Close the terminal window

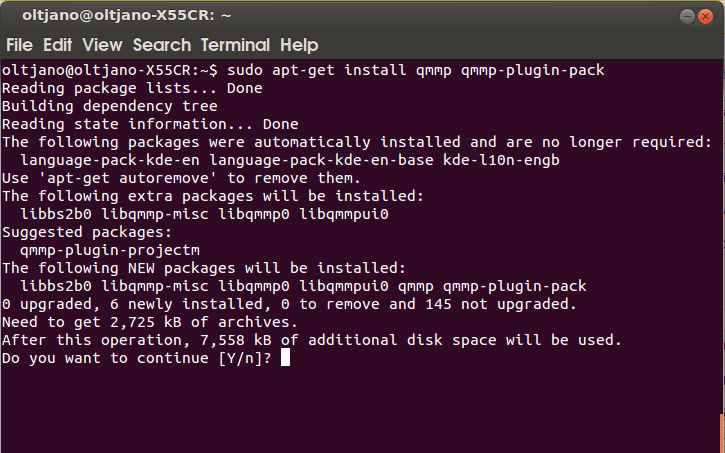[x=704, y=15]
